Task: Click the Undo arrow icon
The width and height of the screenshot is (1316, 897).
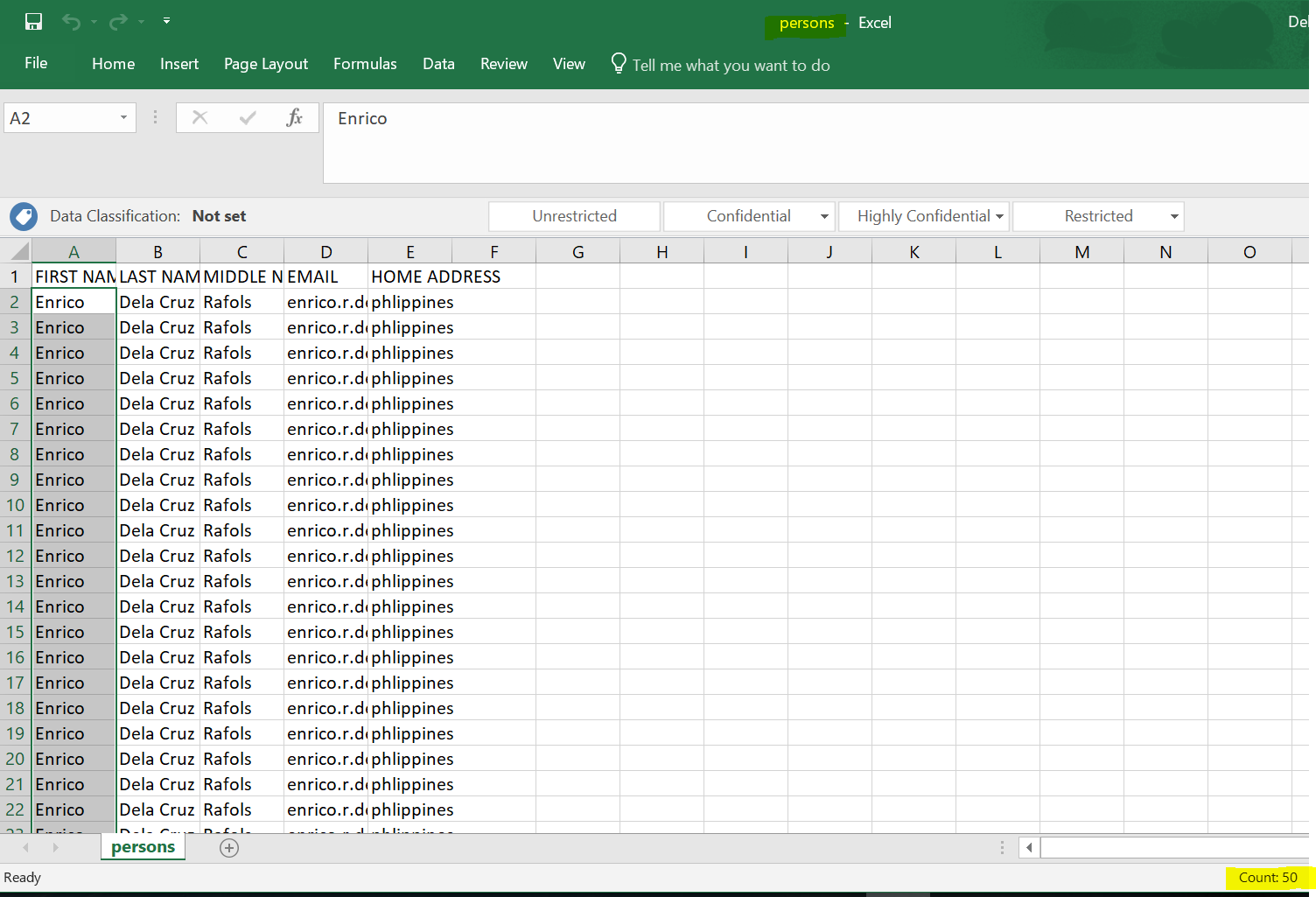Action: tap(71, 22)
